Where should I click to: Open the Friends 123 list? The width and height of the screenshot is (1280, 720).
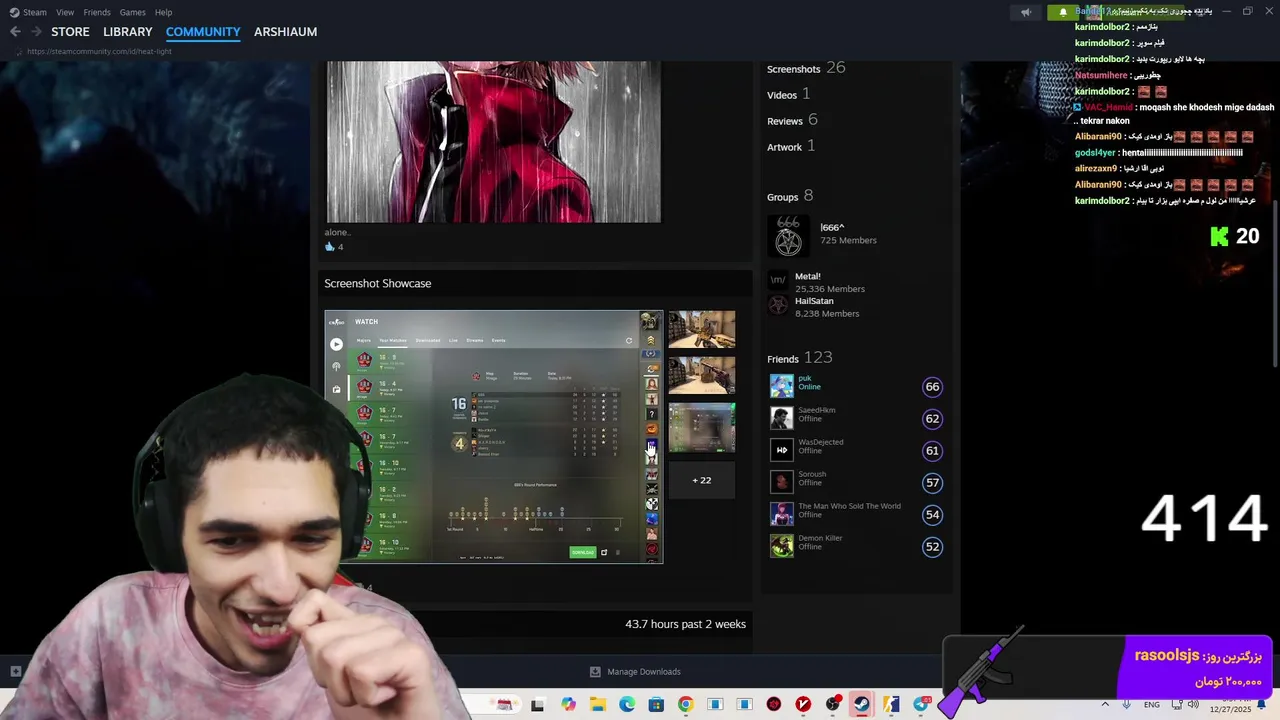coord(799,358)
